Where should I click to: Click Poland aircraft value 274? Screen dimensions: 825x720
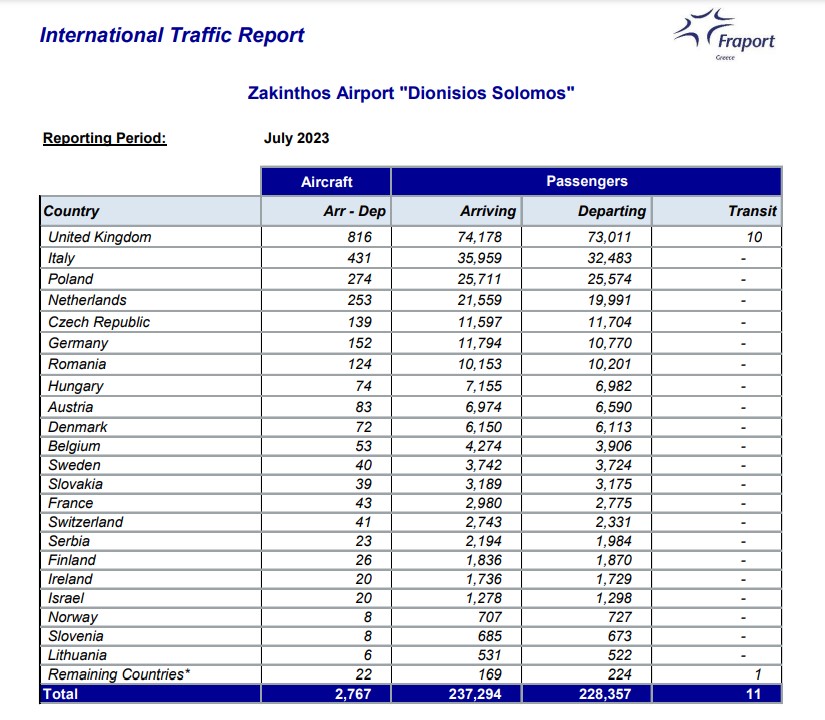[359, 279]
